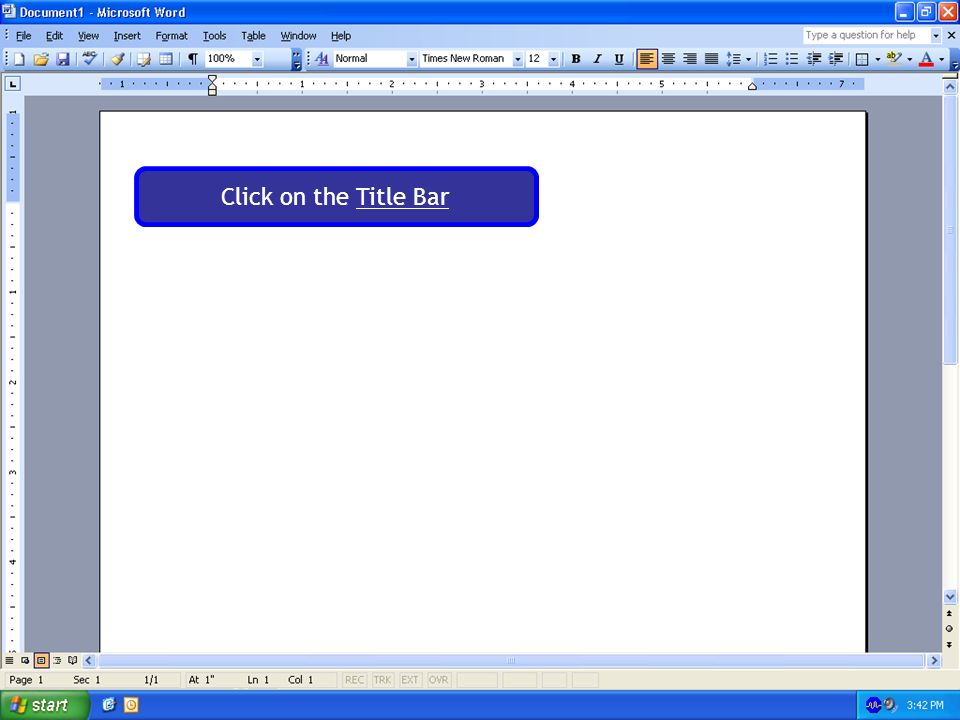Run the Spelling and Grammar check
The height and width of the screenshot is (720, 960).
coord(90,59)
